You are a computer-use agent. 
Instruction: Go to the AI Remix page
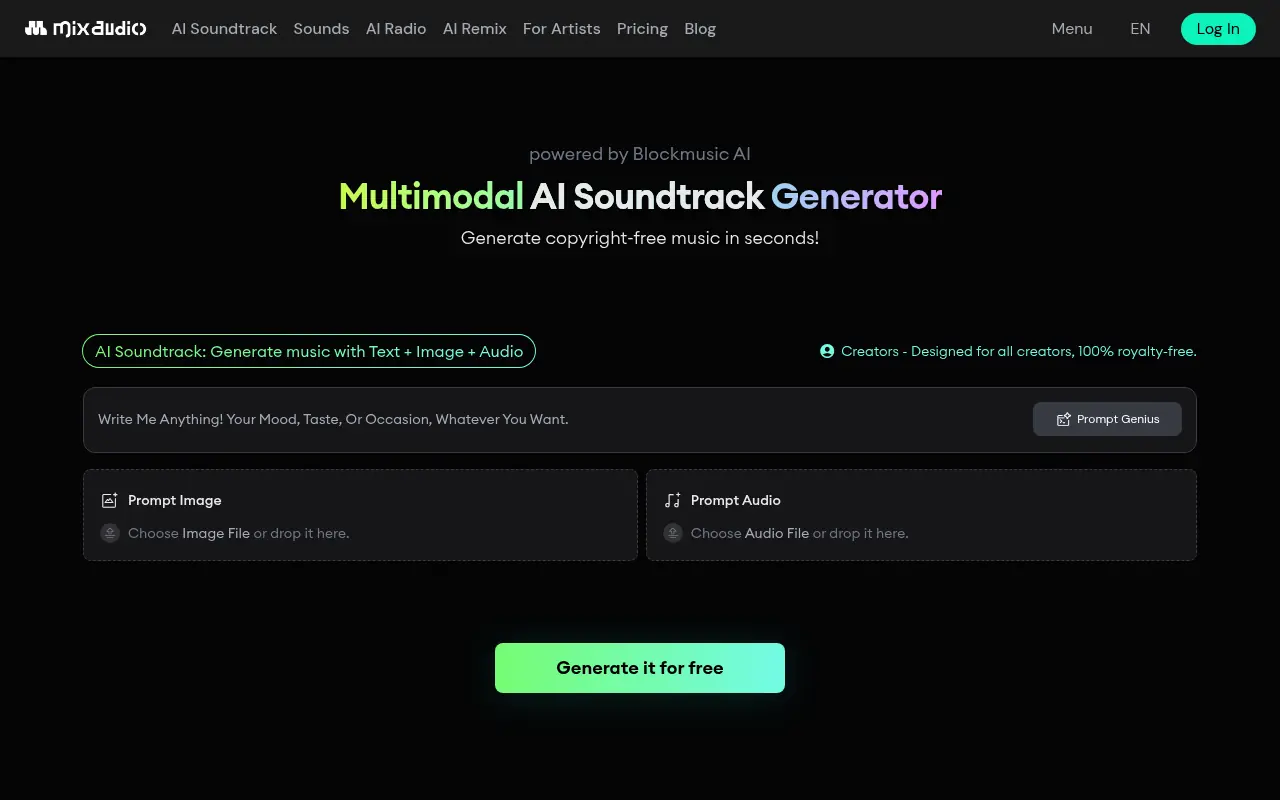click(474, 29)
